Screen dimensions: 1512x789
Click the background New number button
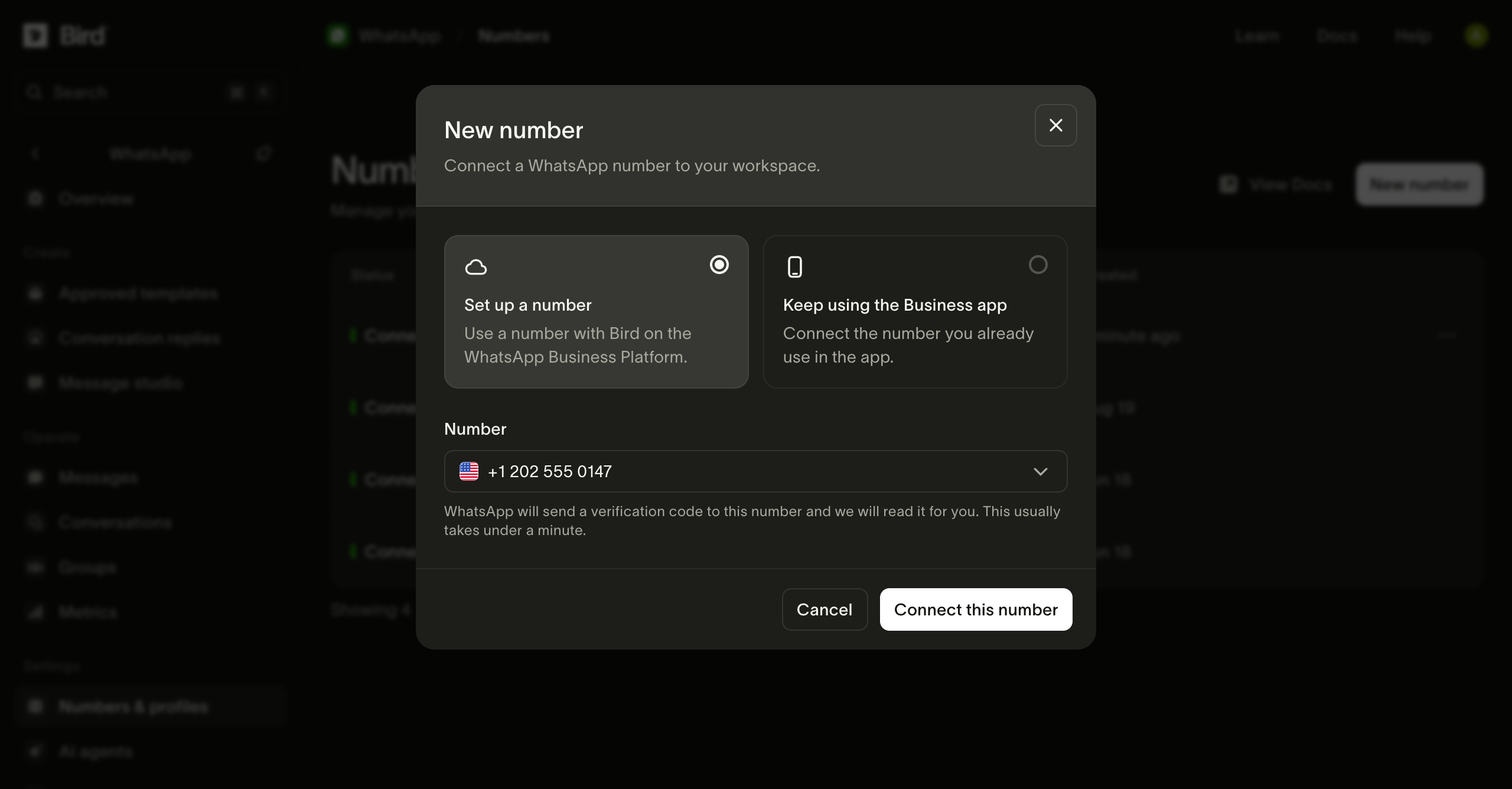[x=1419, y=184]
